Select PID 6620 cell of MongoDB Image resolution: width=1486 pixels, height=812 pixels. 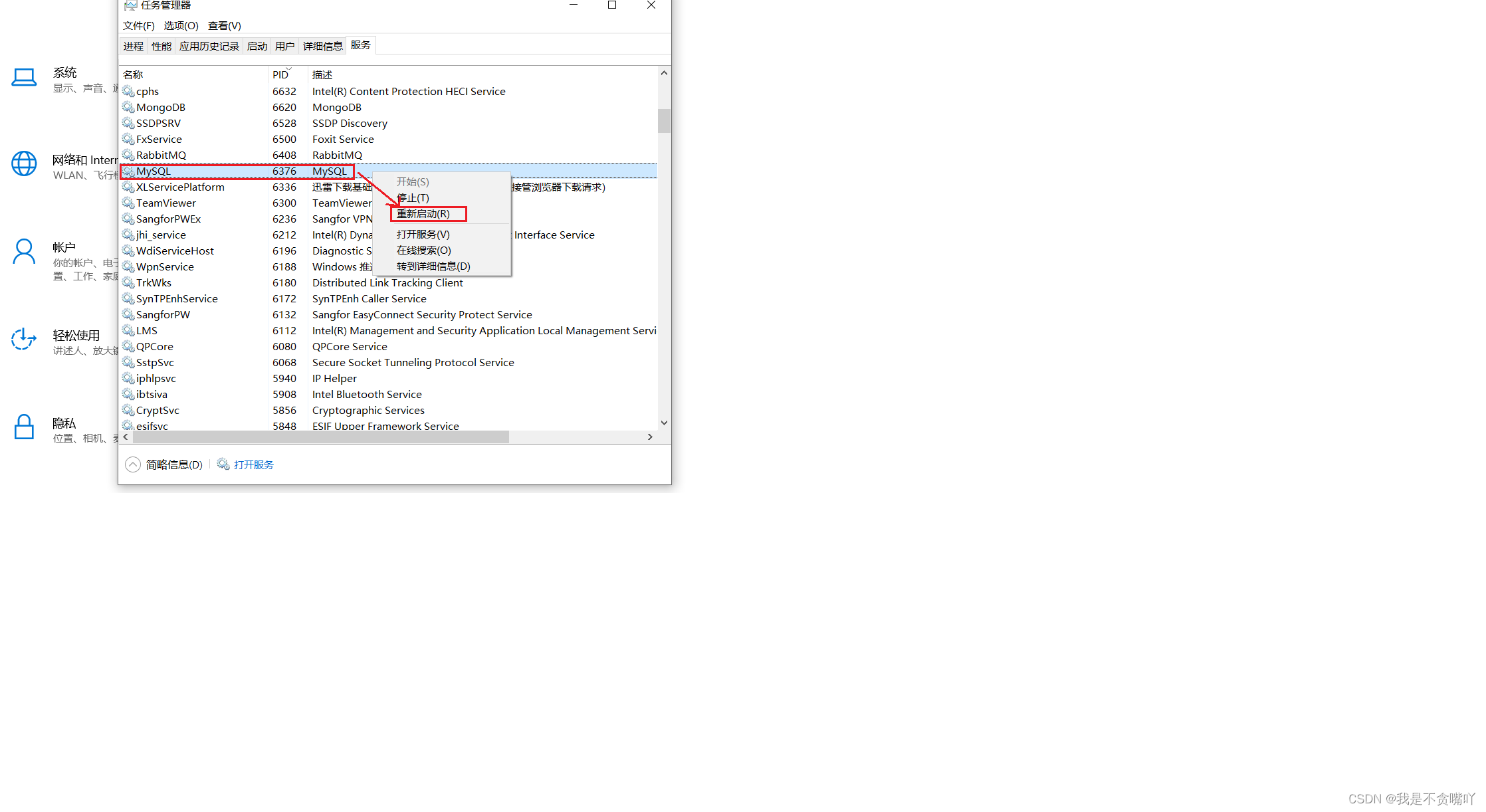click(x=284, y=107)
